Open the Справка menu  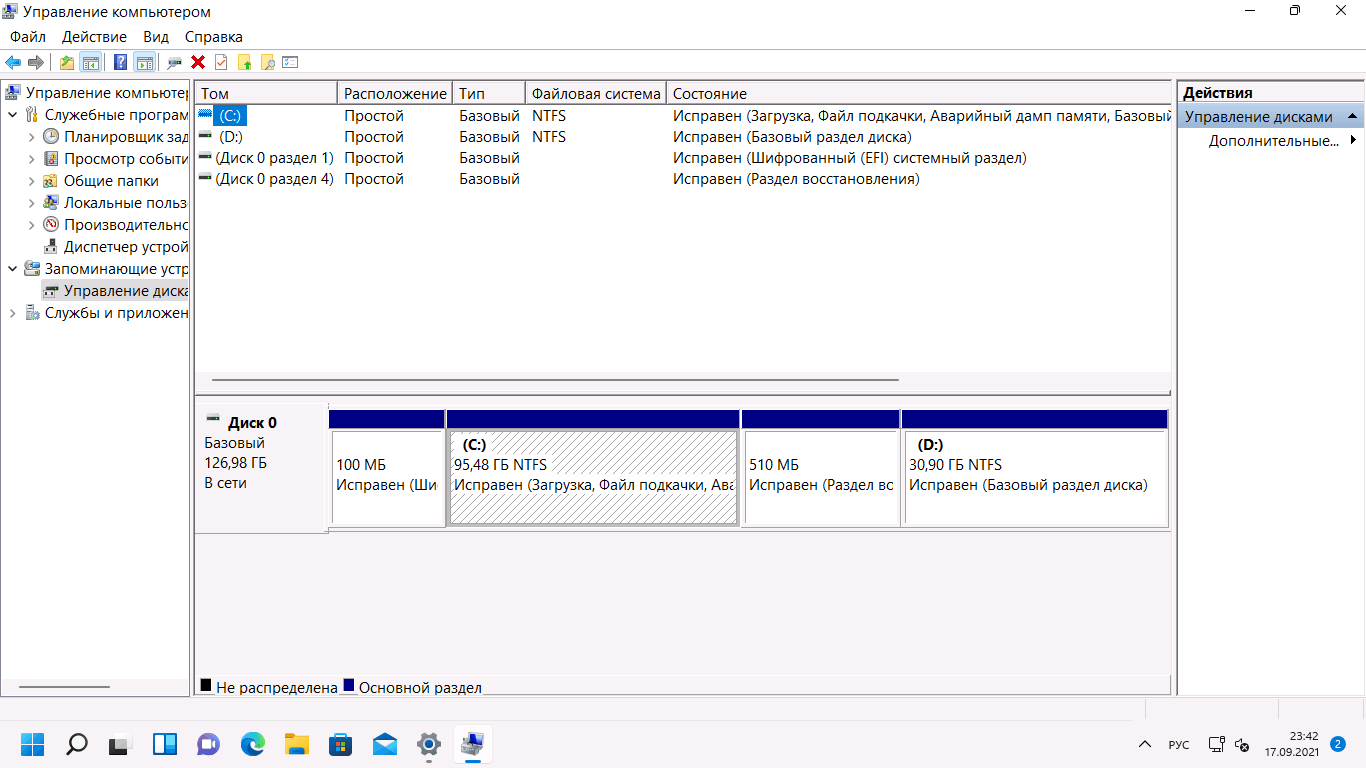coord(214,37)
